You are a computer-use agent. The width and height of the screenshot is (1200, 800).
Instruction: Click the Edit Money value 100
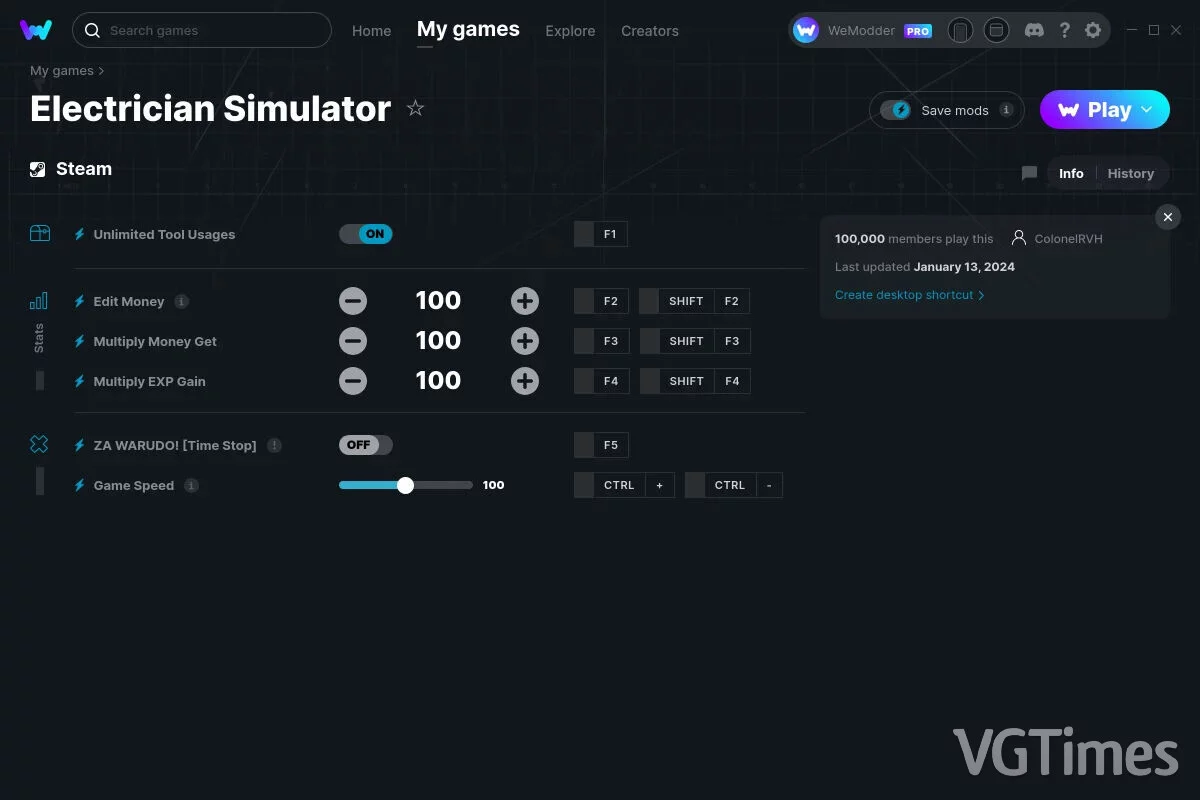(x=438, y=301)
